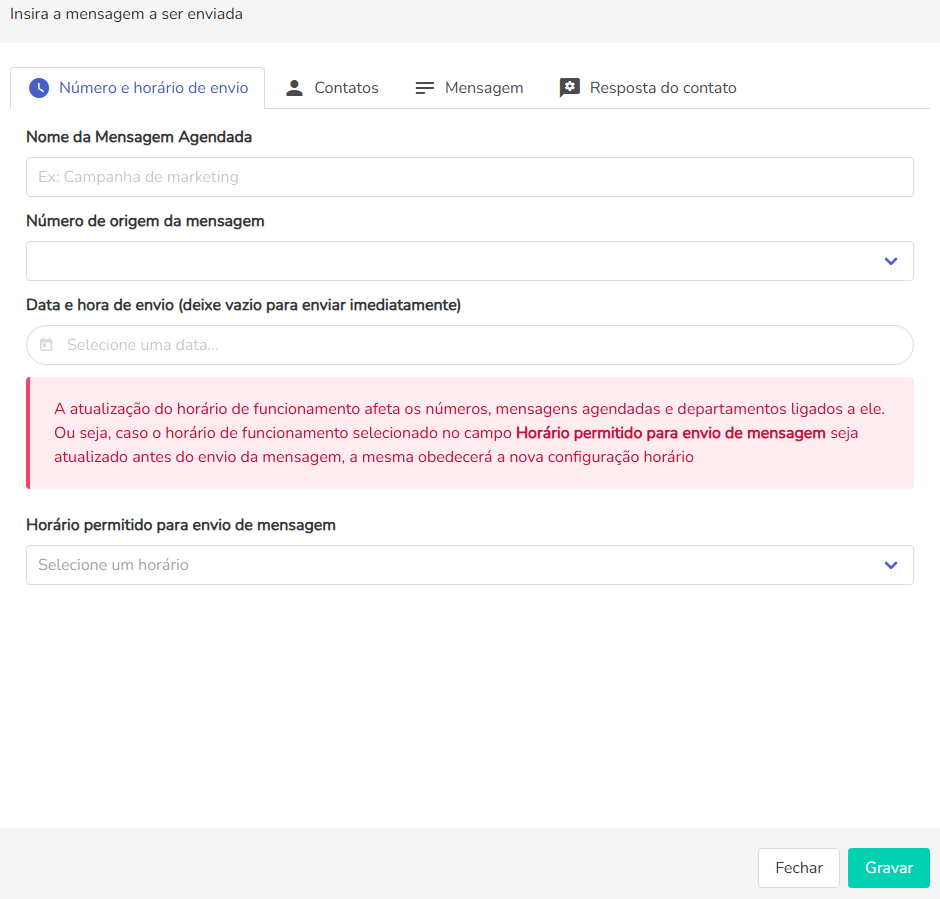Screen dimensions: 940x899
Task: Open the Resposta do contato tab
Action: click(x=648, y=88)
